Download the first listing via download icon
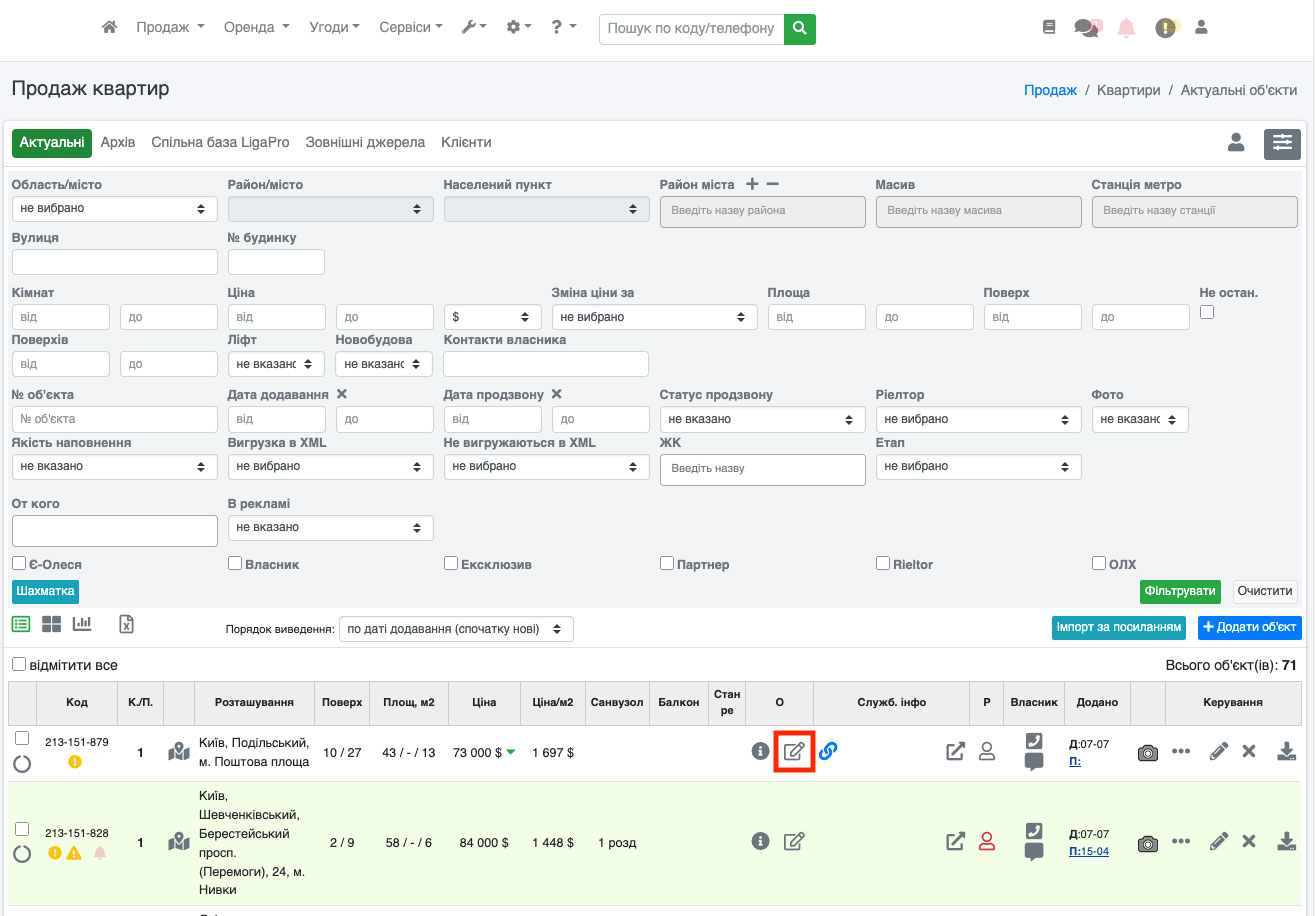 pyautogui.click(x=1286, y=752)
